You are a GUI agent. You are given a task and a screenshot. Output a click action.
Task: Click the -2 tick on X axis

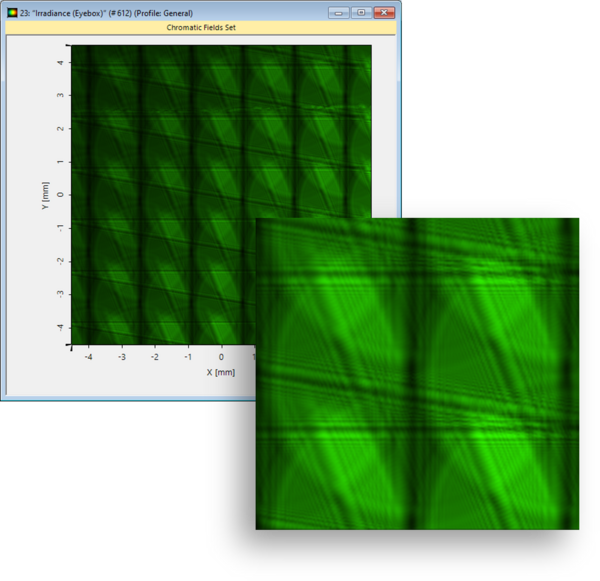tap(155, 357)
